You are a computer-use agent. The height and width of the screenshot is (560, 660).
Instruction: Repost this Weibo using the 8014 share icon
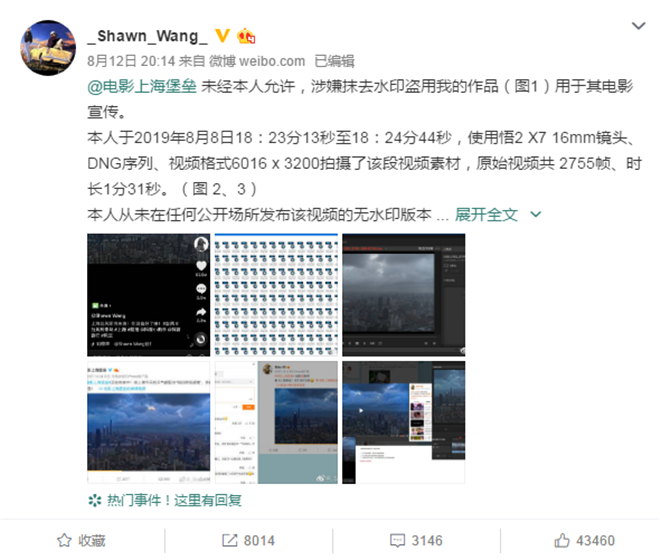[229, 540]
